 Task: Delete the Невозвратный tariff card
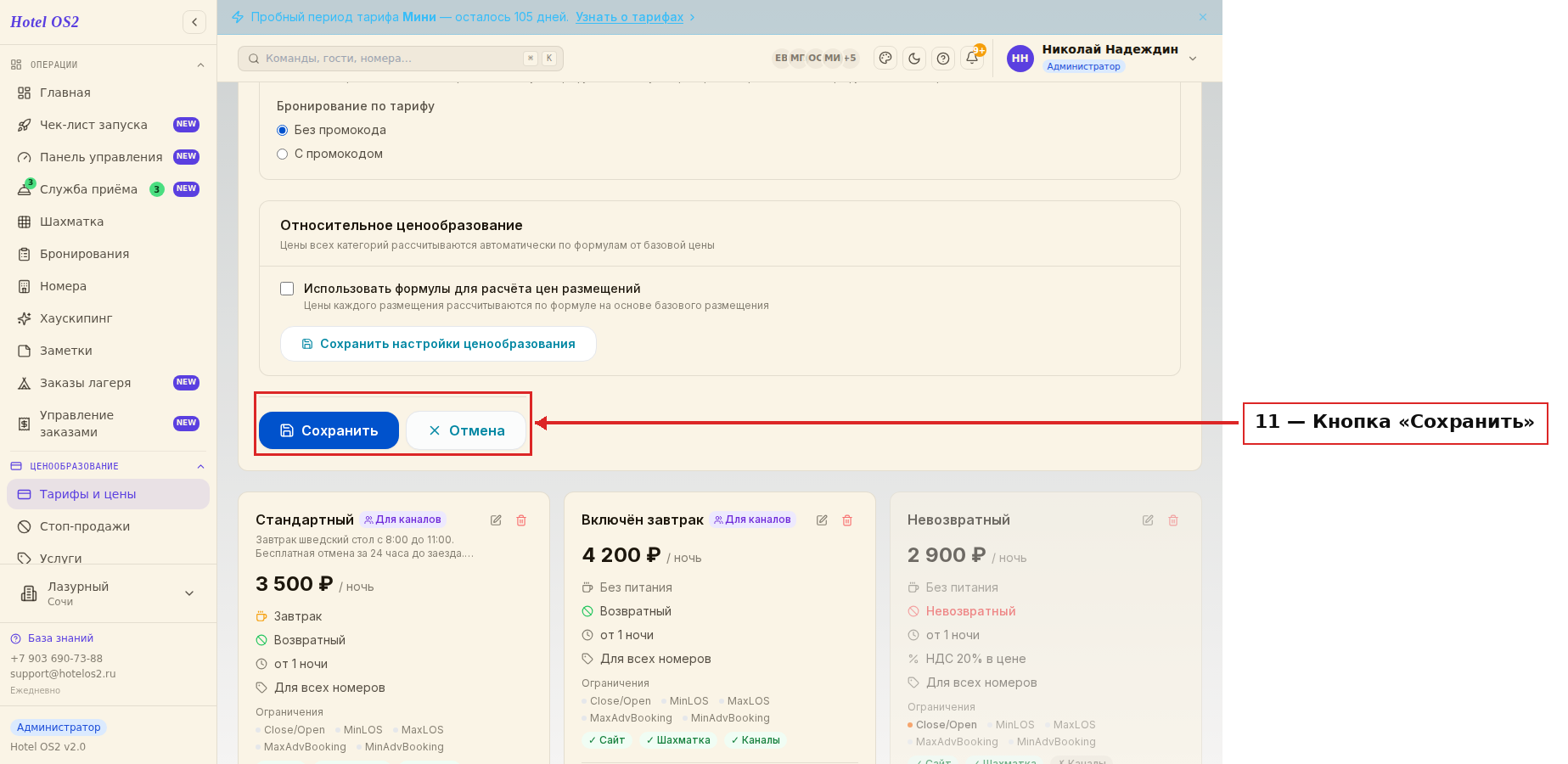tap(1173, 520)
